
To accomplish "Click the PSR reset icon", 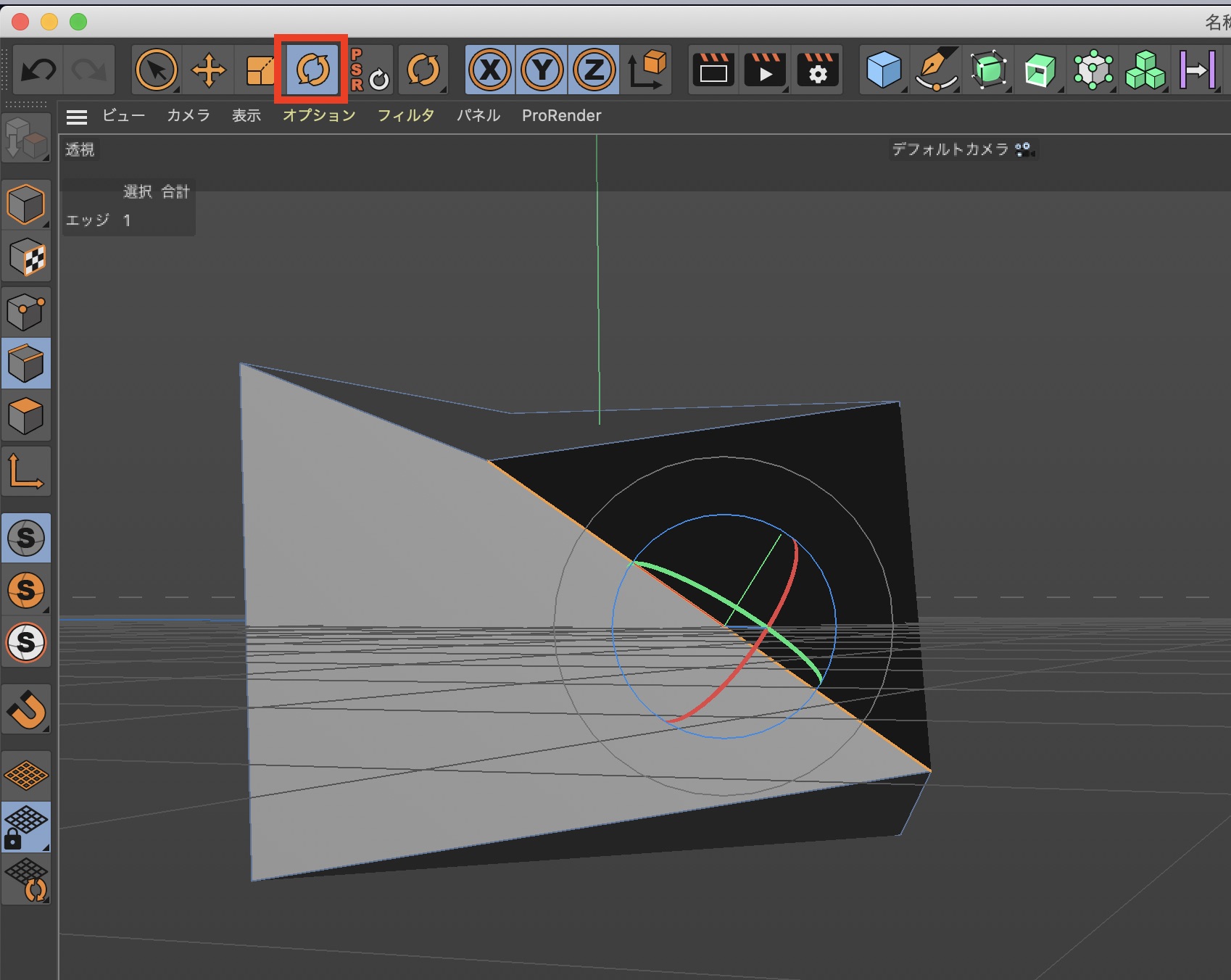I will (x=370, y=70).
